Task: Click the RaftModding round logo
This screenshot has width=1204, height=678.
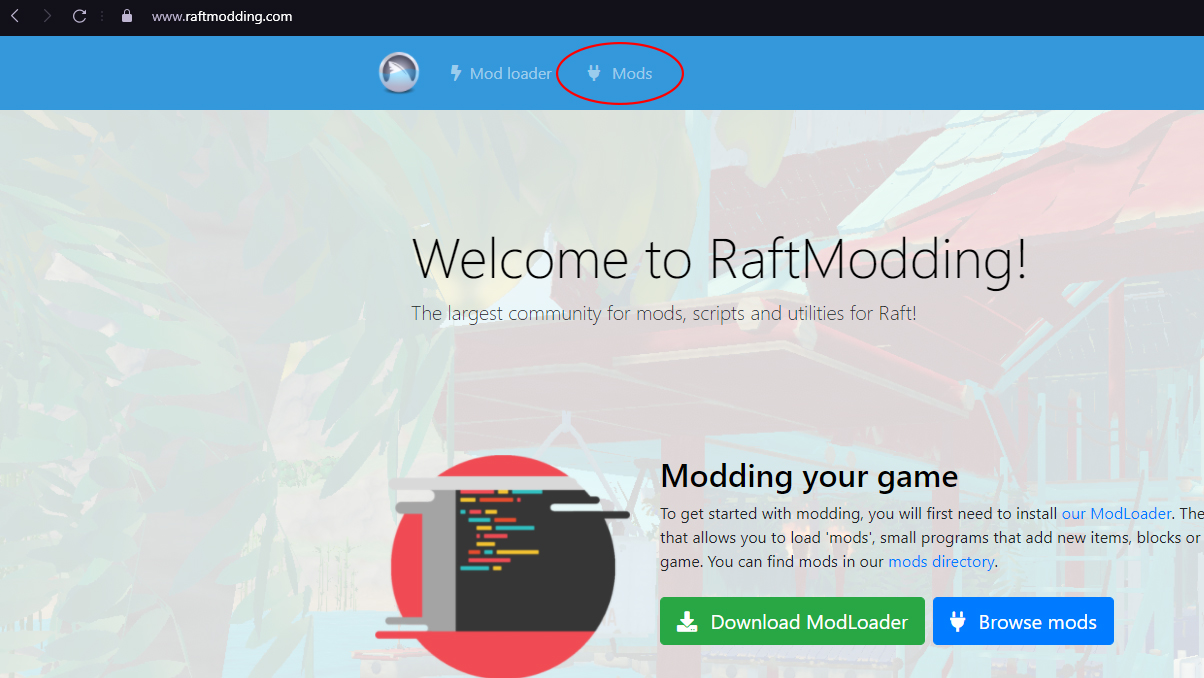Action: tap(399, 73)
